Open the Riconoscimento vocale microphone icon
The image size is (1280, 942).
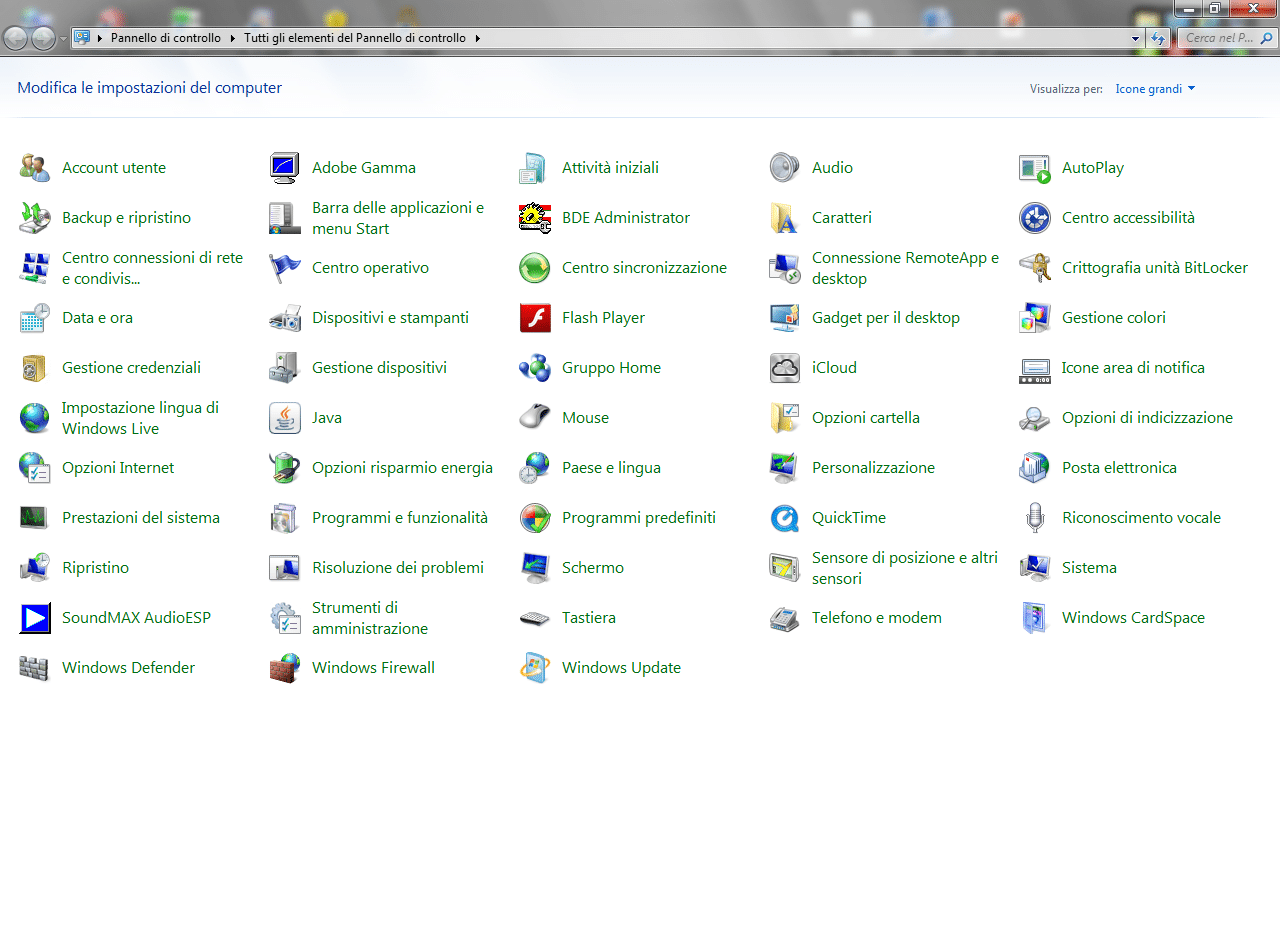click(1035, 518)
